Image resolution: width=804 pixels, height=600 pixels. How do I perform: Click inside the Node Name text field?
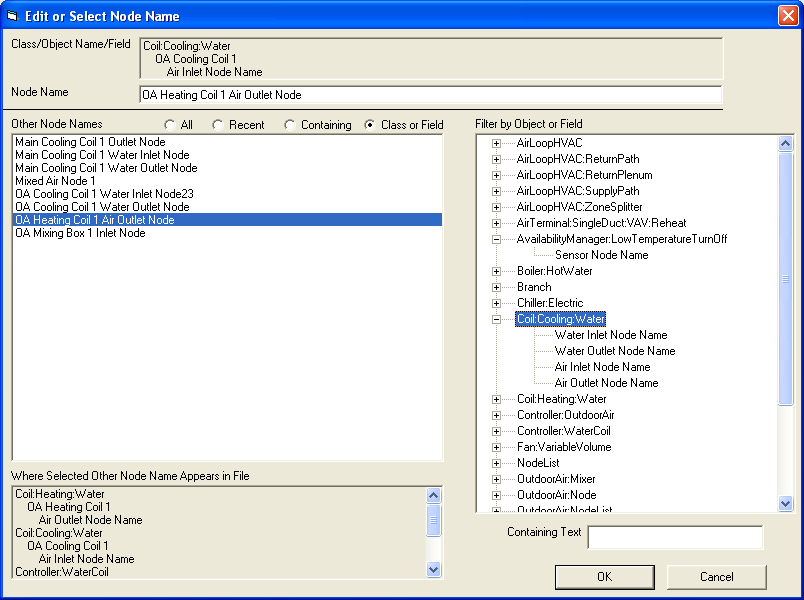click(400, 96)
